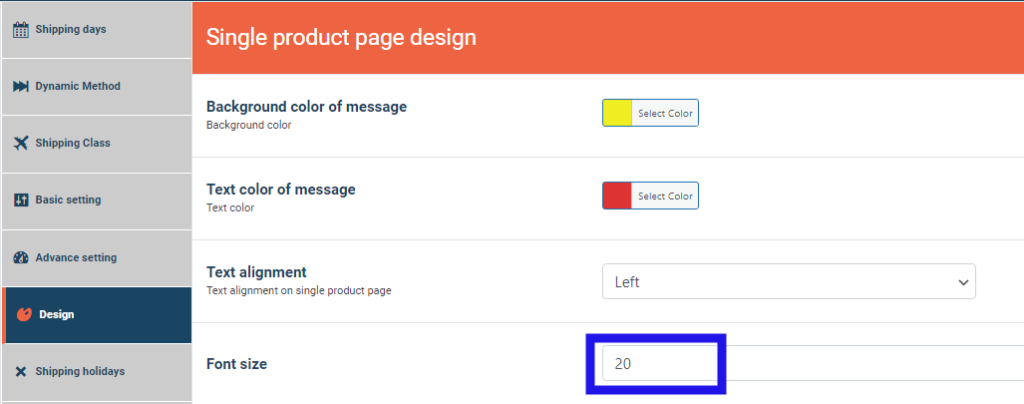Click Select Color for the text color
Viewport: 1024px width, 404px height.
click(x=665, y=196)
